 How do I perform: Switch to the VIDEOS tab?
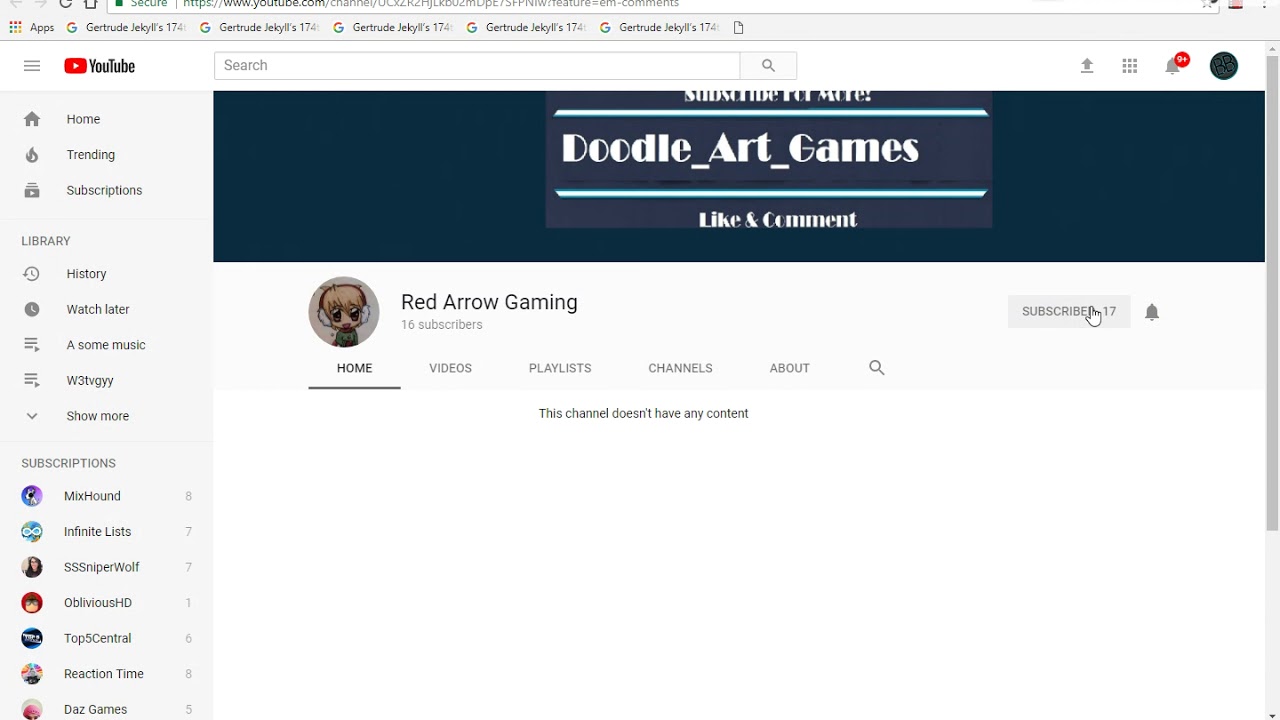tap(450, 368)
